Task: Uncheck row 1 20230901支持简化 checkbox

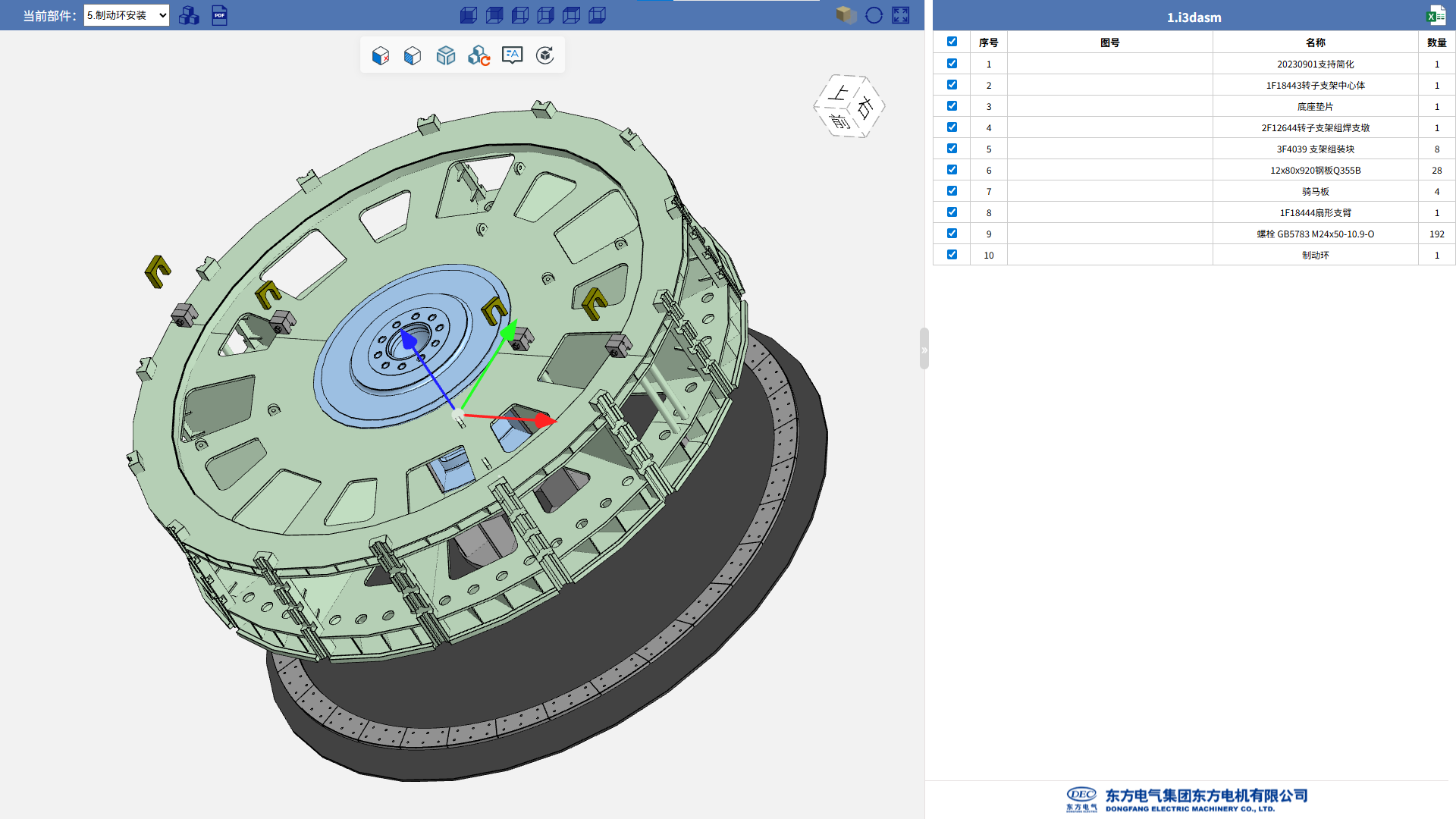Action: (952, 64)
